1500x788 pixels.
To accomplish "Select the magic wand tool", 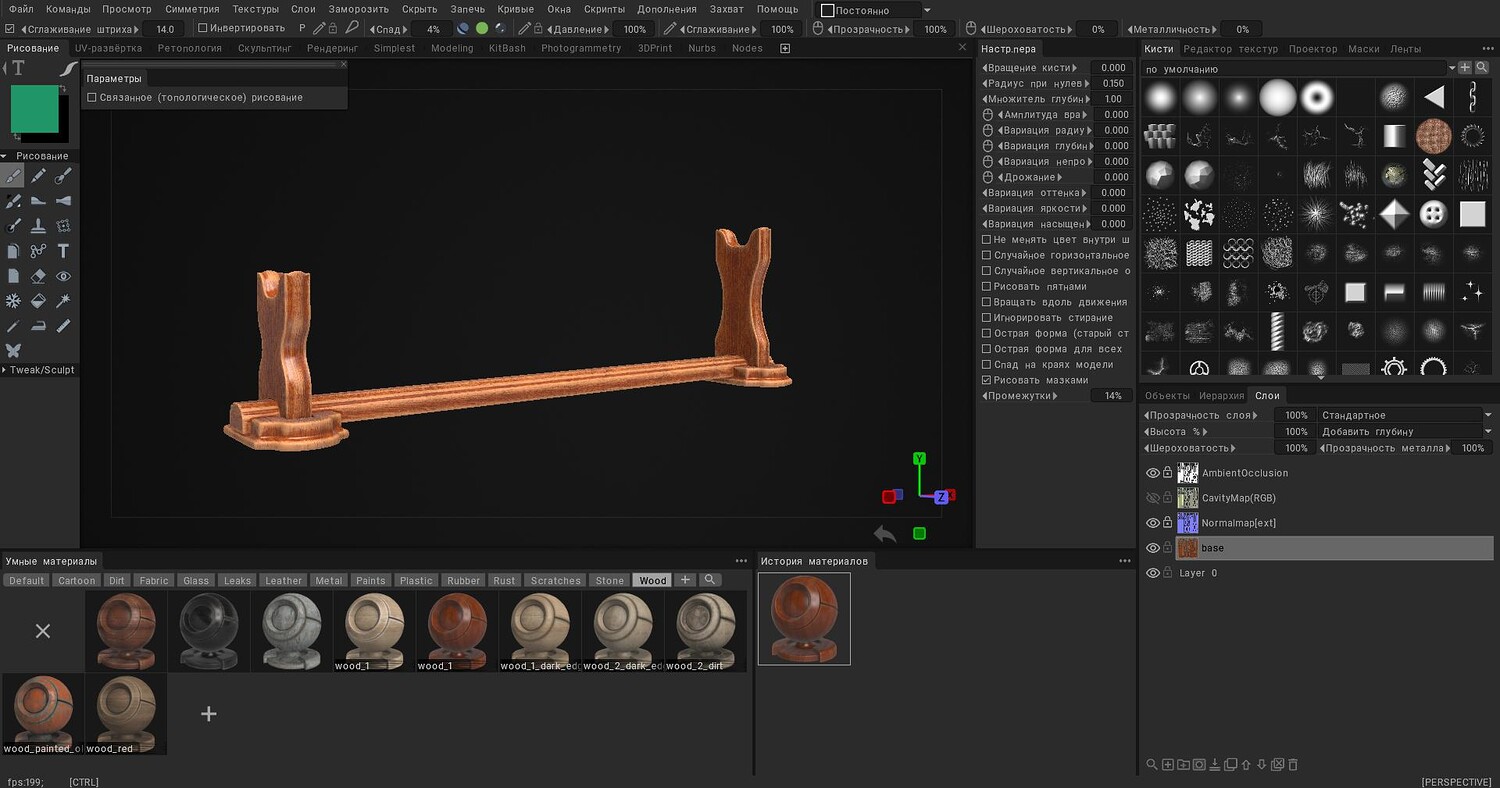I will tap(63, 301).
